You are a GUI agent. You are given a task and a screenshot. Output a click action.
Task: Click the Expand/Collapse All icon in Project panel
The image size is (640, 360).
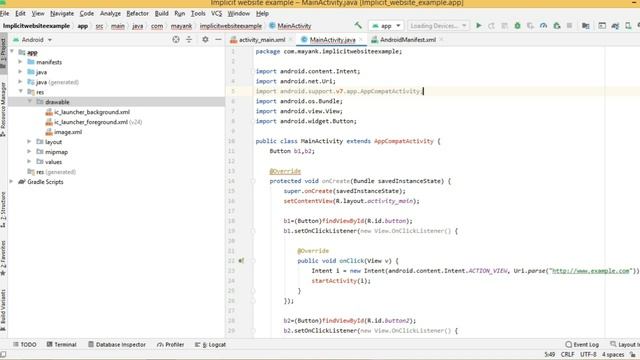click(x=189, y=40)
